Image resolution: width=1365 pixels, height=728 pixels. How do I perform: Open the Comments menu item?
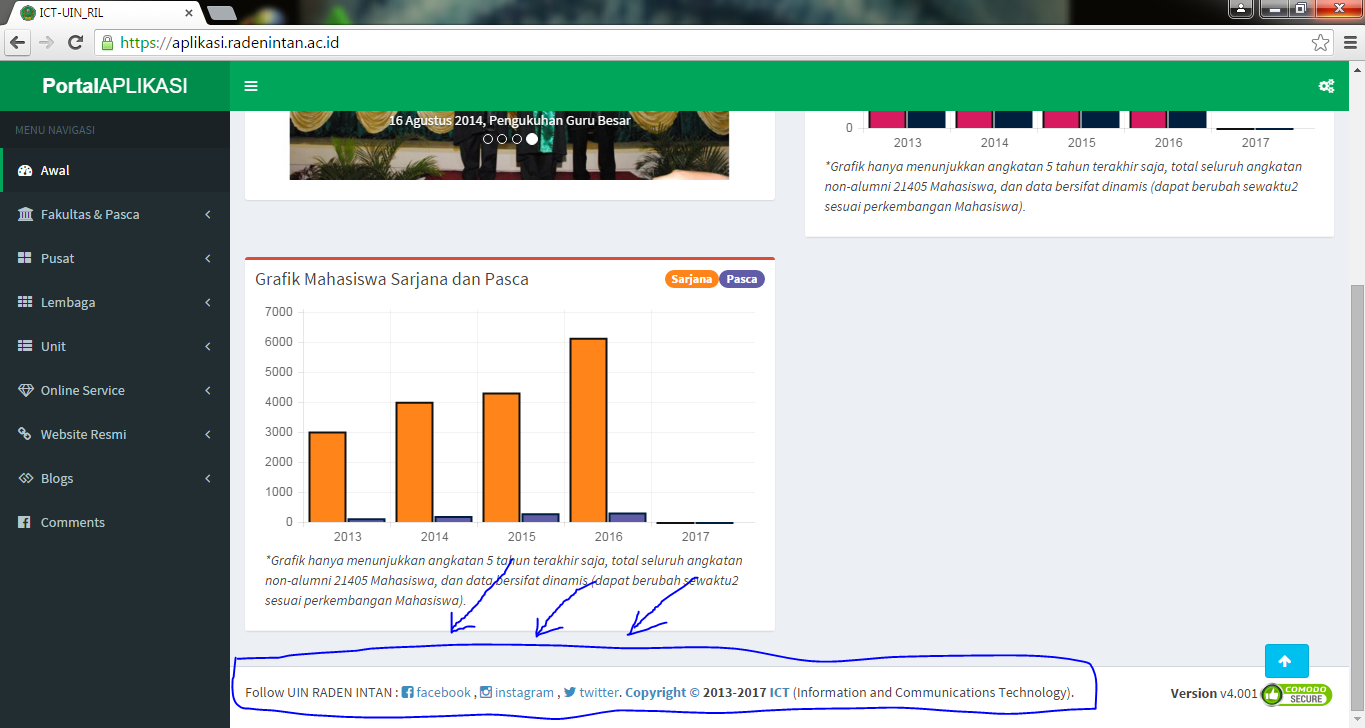pos(115,522)
